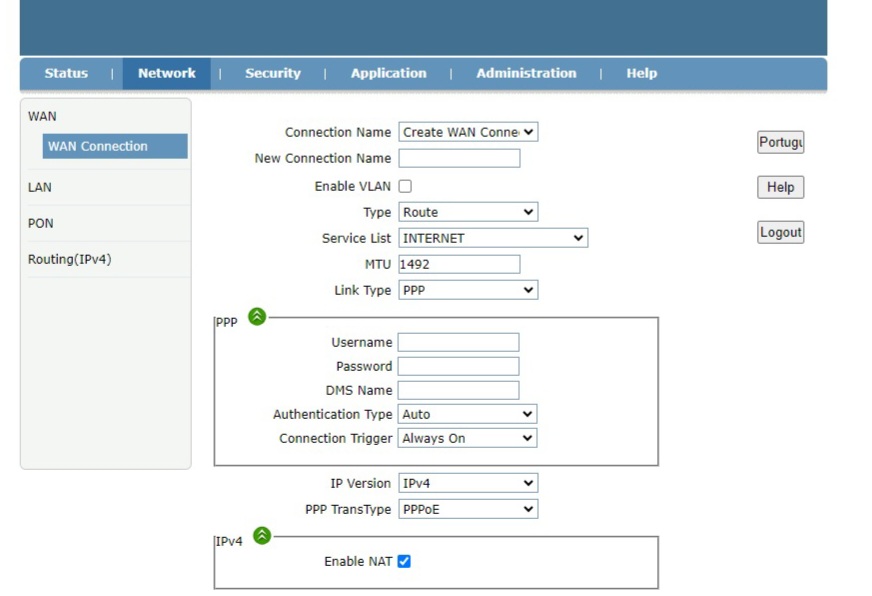Image resolution: width=872 pixels, height=596 pixels.
Task: Click the Help button on the right
Action: point(780,187)
